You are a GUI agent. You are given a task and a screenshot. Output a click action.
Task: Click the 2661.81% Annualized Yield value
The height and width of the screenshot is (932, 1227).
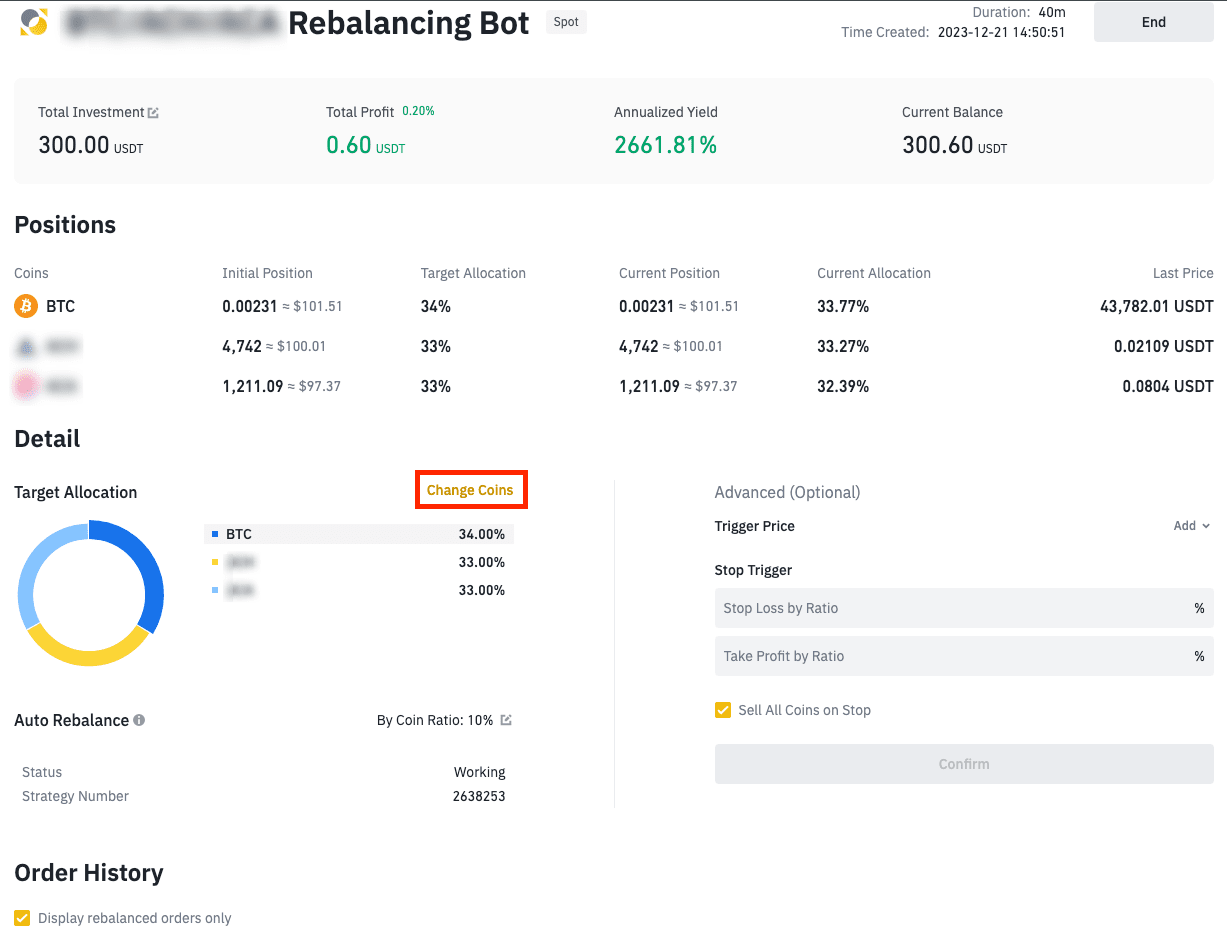665,145
